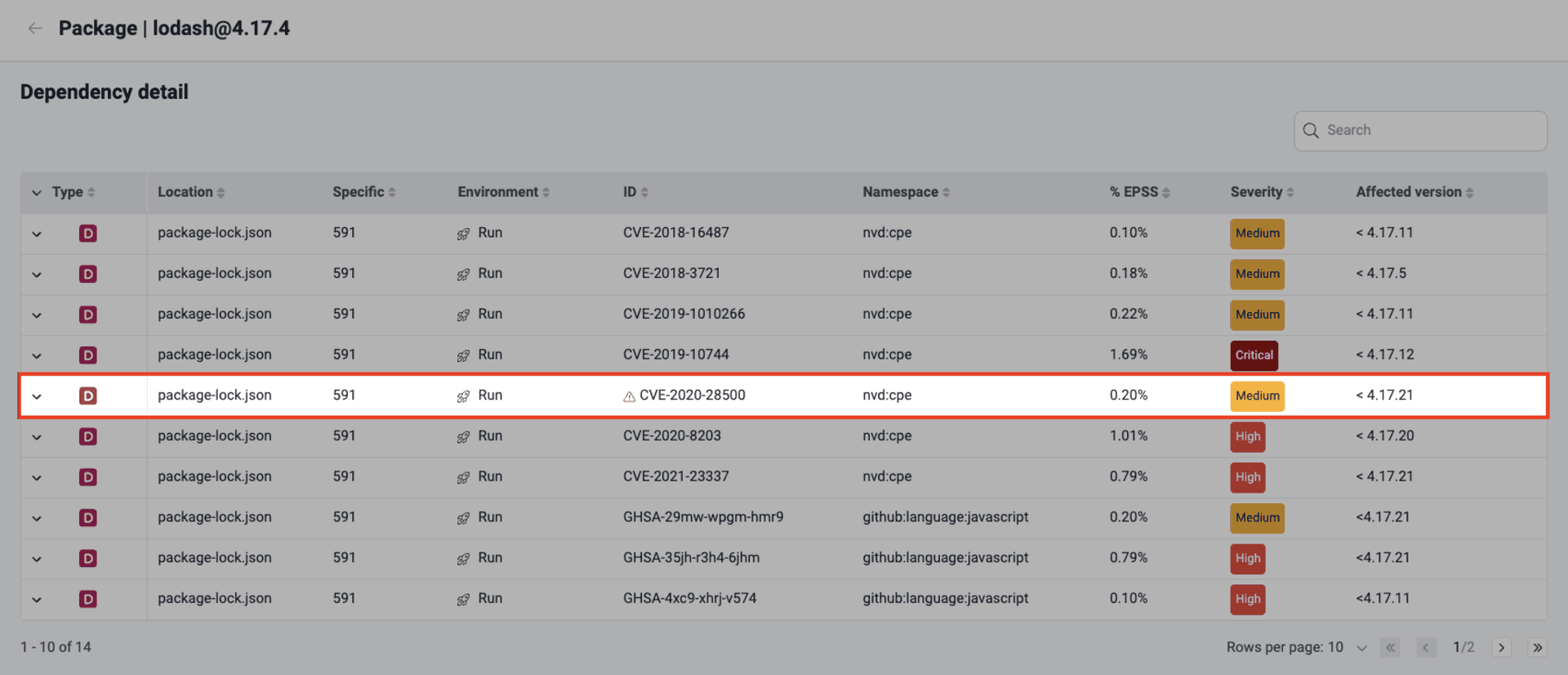Click the CVE-2018-16487 ID text

coord(675,233)
